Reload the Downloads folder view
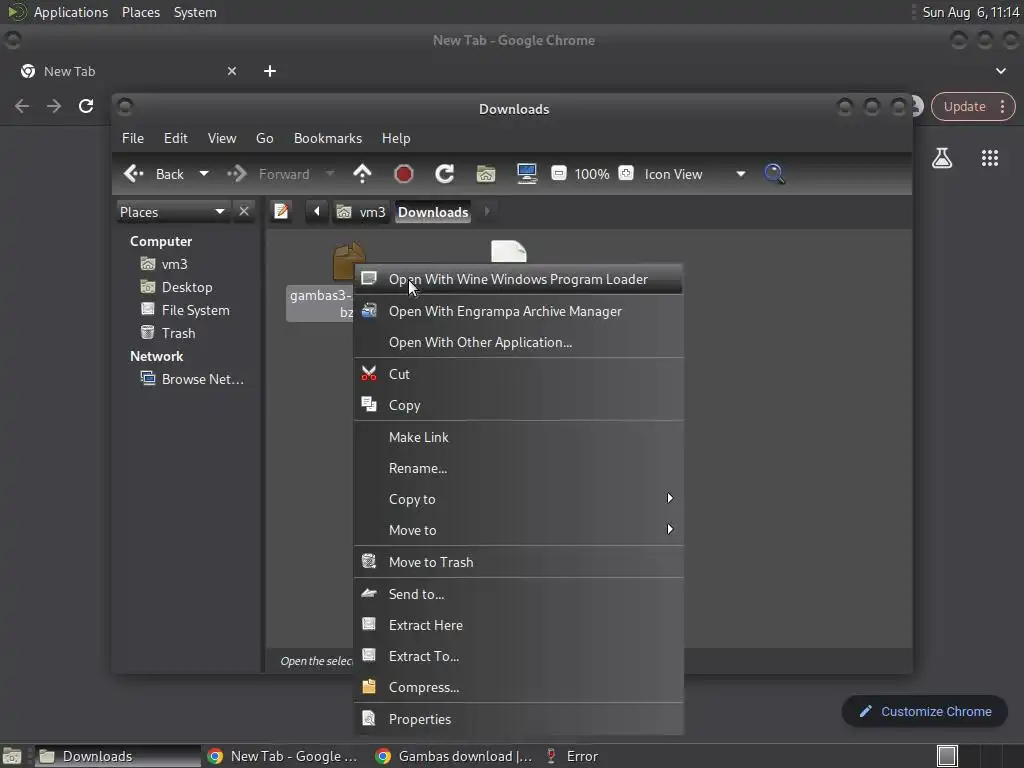1024x768 pixels. tap(445, 174)
